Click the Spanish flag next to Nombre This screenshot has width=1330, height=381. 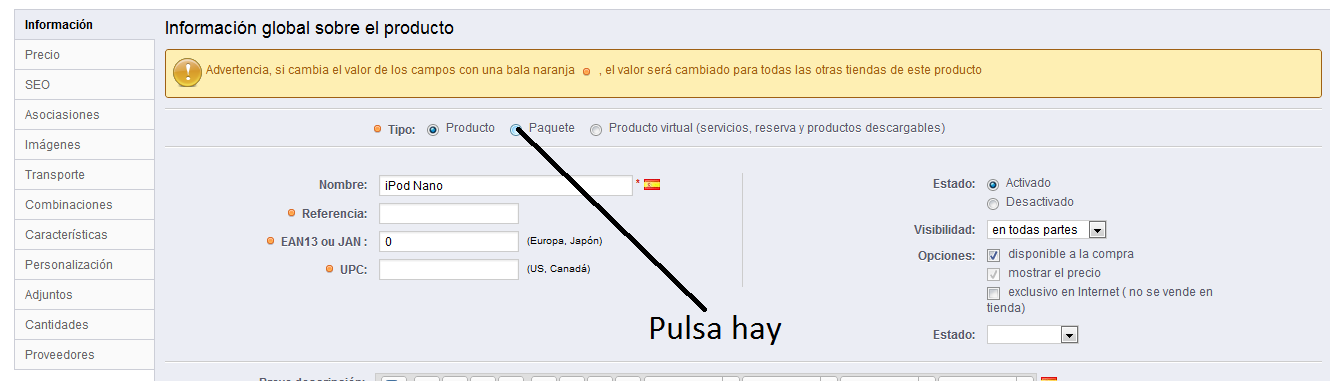652,185
